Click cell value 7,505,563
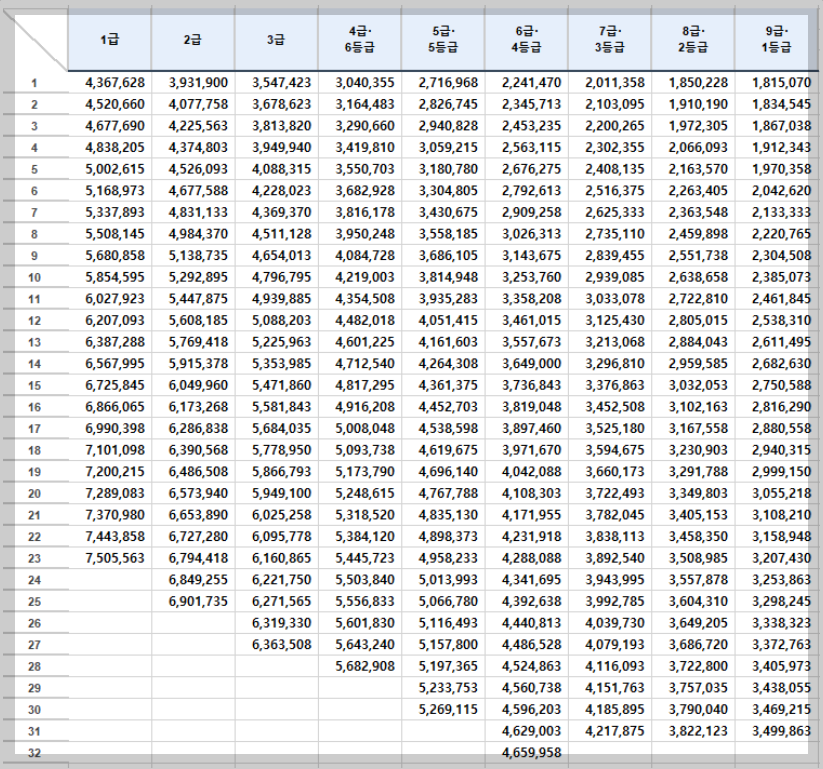 (x=115, y=559)
